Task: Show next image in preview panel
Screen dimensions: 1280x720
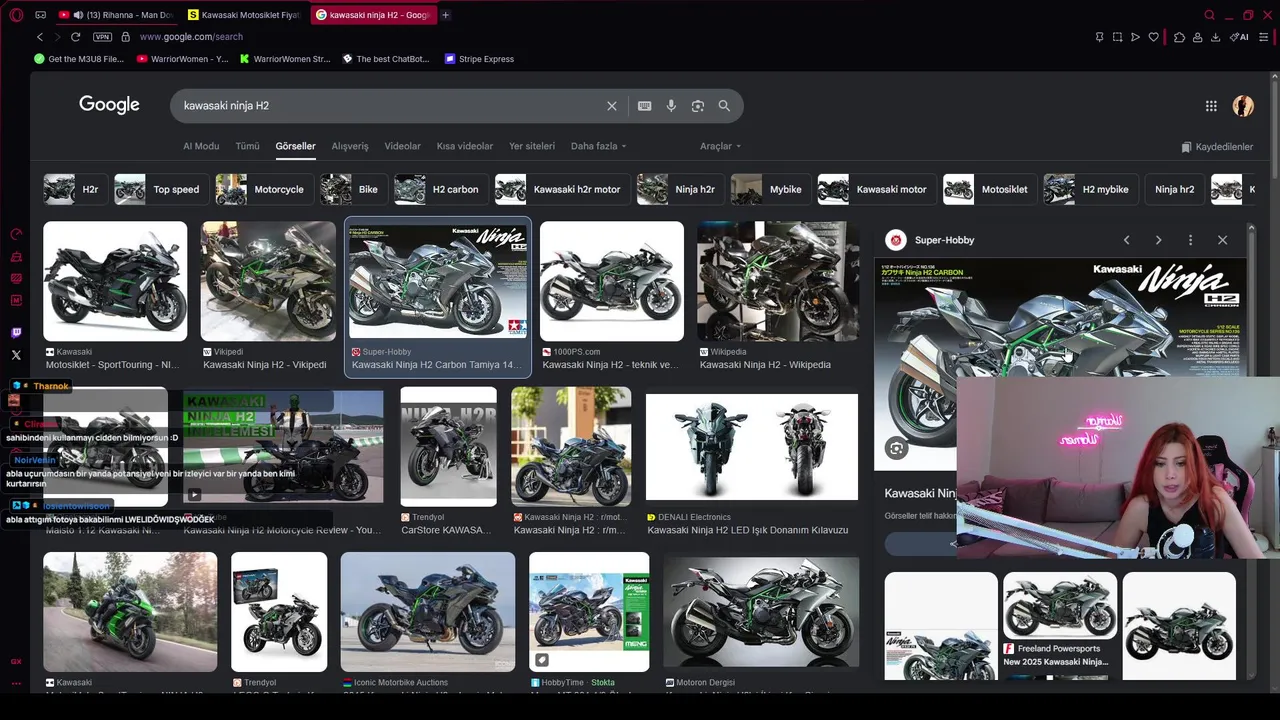Action: [x=1158, y=240]
